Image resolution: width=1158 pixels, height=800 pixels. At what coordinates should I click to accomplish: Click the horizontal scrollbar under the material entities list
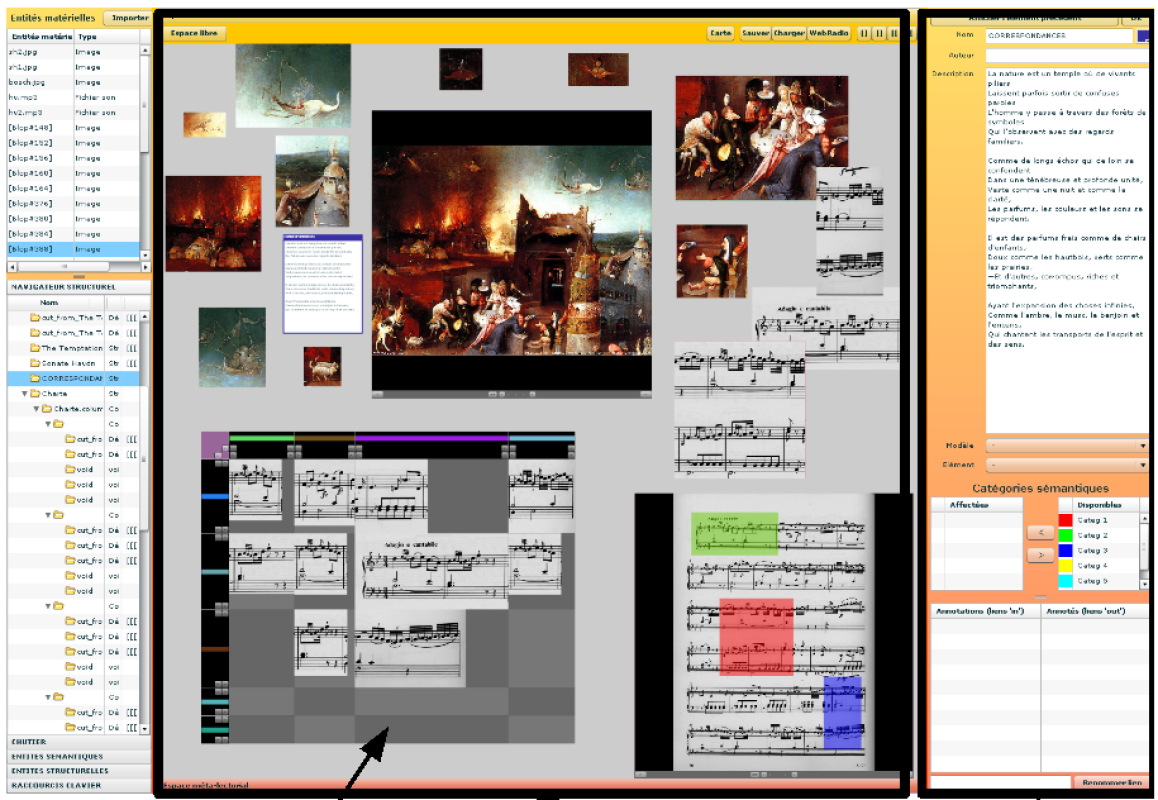(x=78, y=267)
